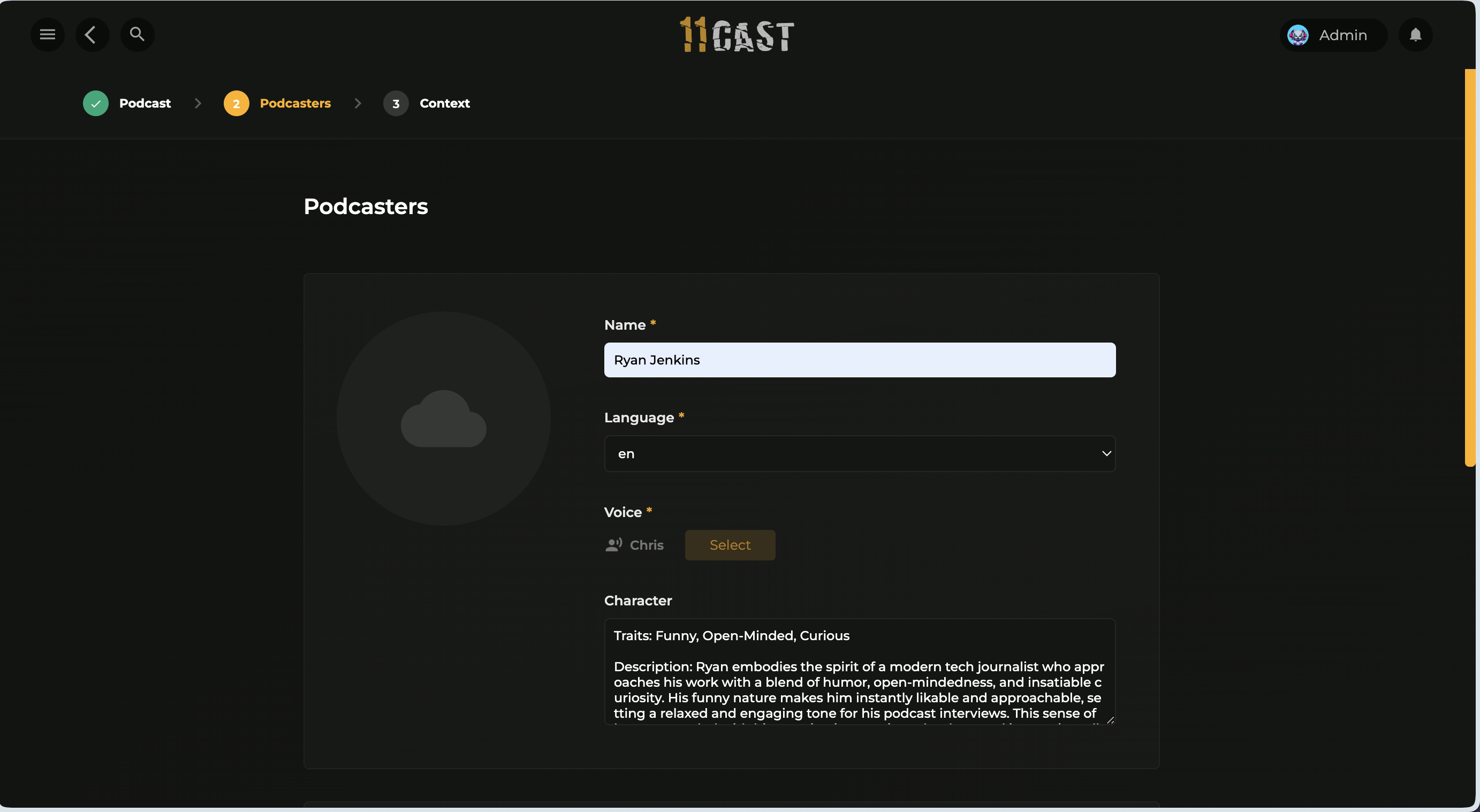Viewport: 1480px width, 812px height.
Task: Go to the Podcasters step tab
Action: click(x=295, y=103)
